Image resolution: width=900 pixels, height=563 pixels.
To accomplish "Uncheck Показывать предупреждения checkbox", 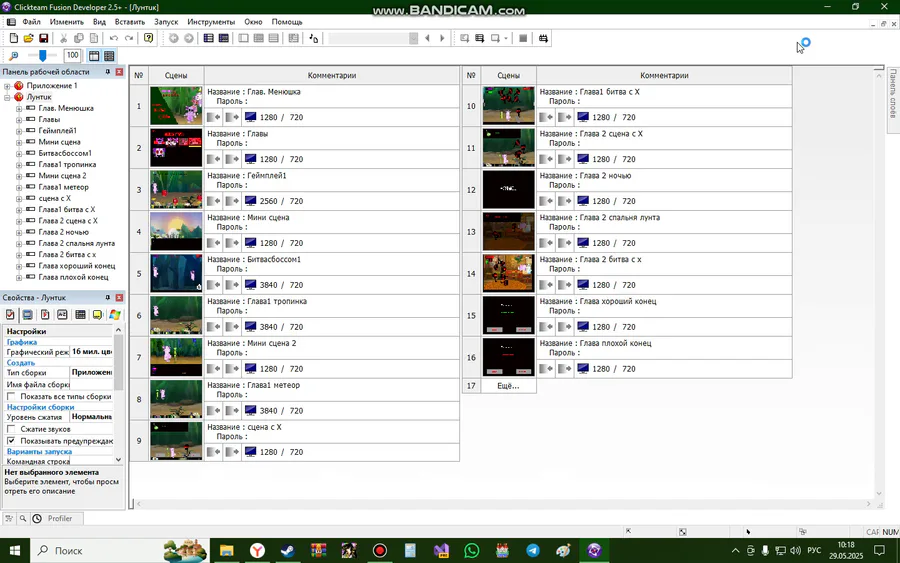I will [x=11, y=441].
